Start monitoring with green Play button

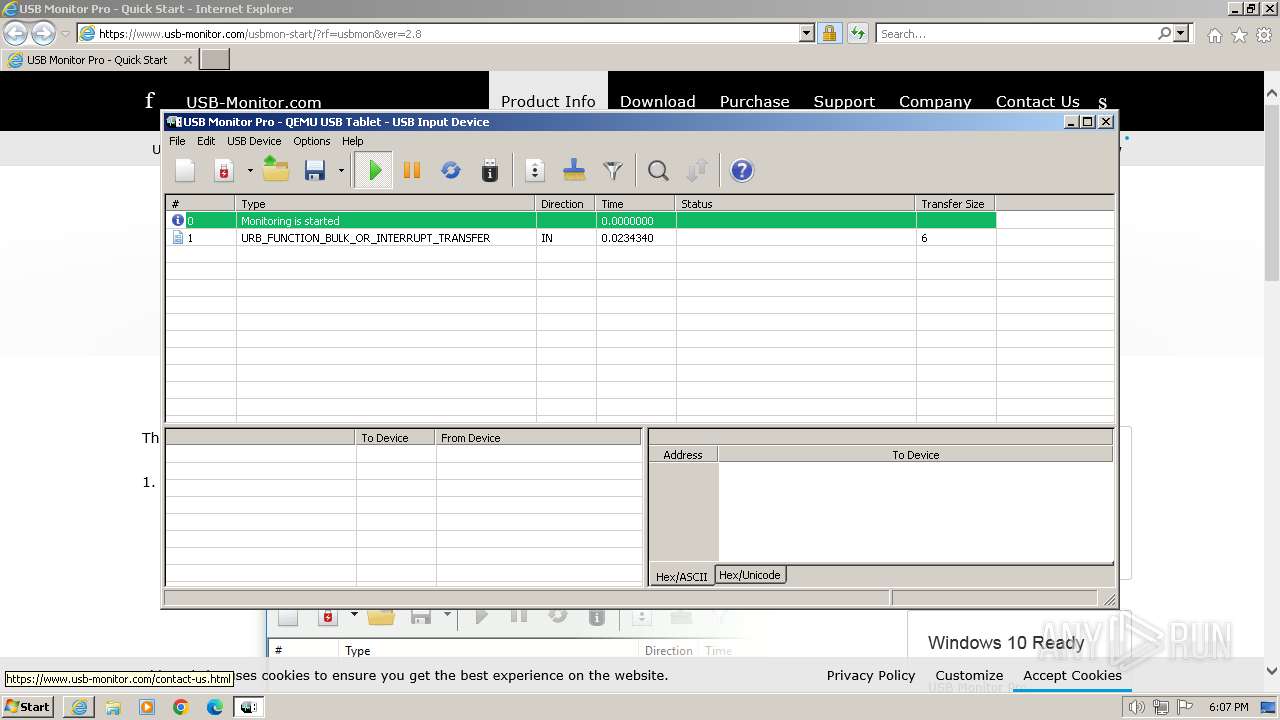coord(374,171)
